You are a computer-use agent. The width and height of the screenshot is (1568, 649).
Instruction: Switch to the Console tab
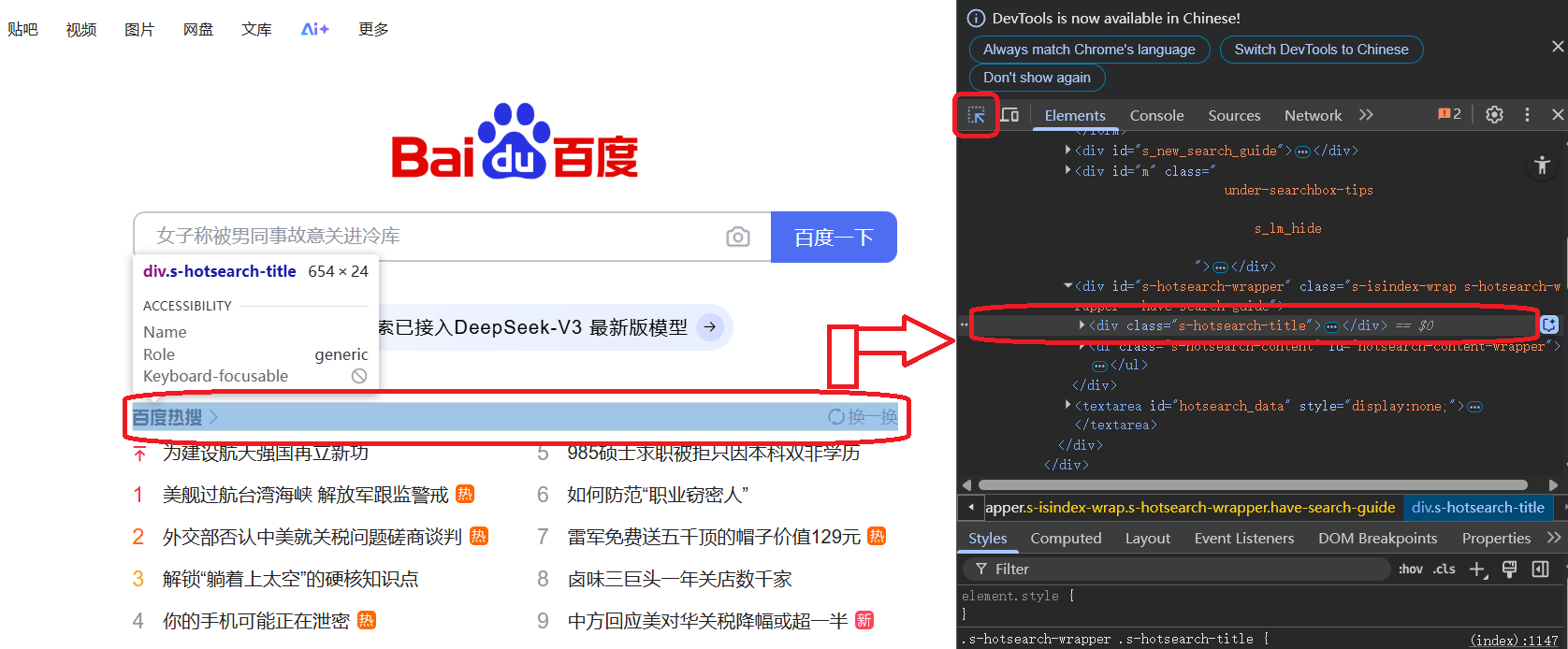(1156, 115)
